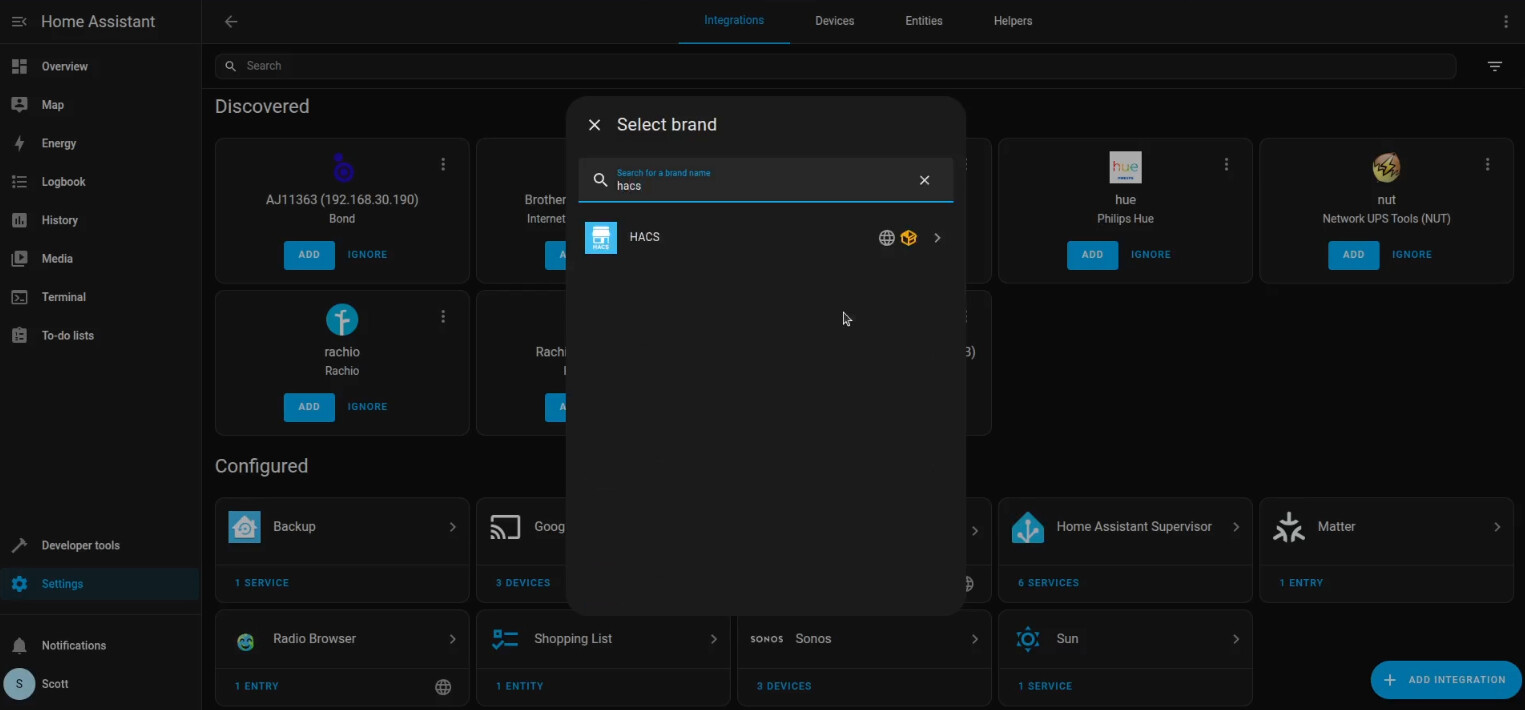Open the To-do lists clipboard icon
This screenshot has width=1525, height=710.
click(x=19, y=336)
